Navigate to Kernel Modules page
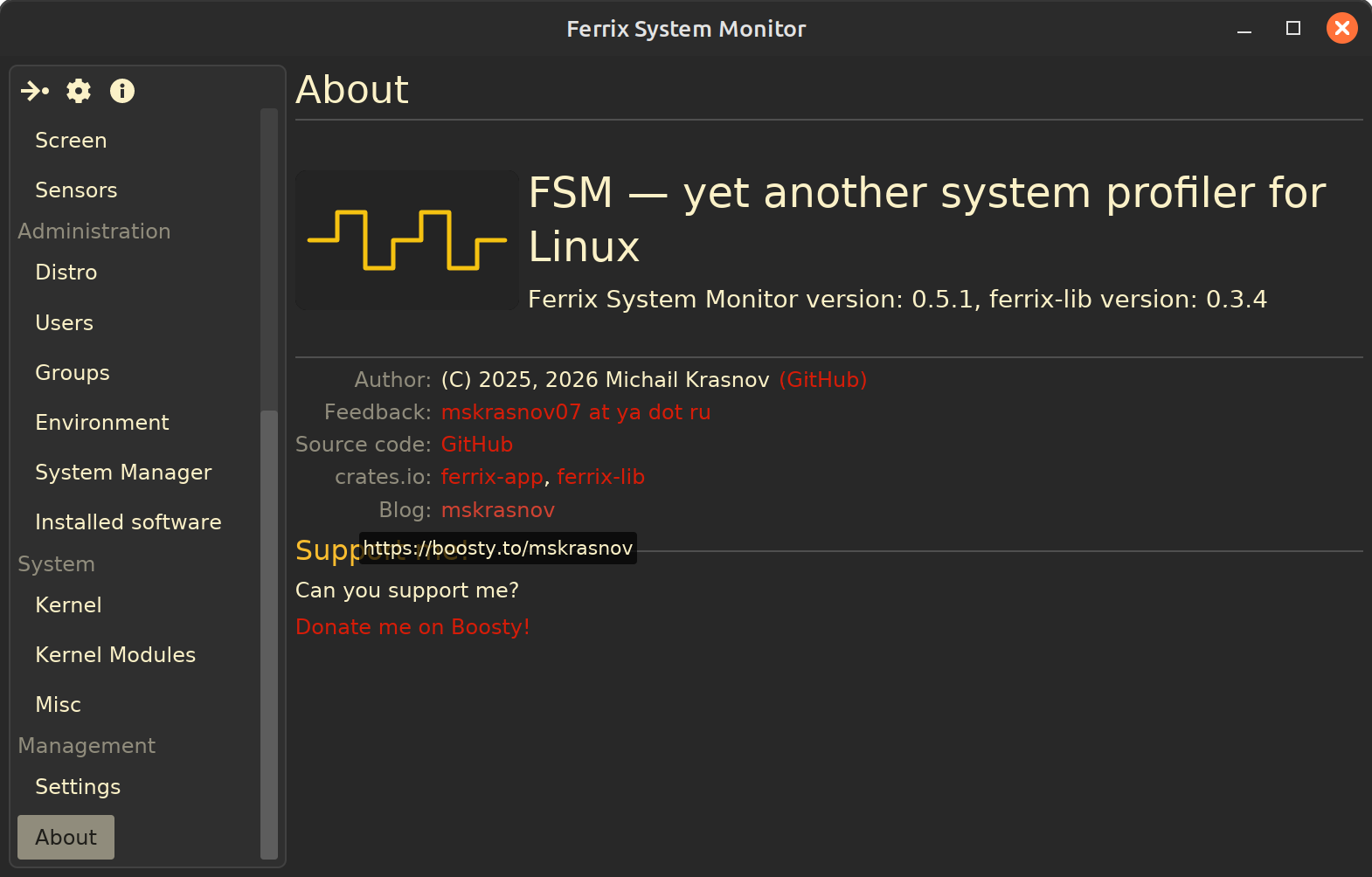The image size is (1372, 877). (115, 655)
